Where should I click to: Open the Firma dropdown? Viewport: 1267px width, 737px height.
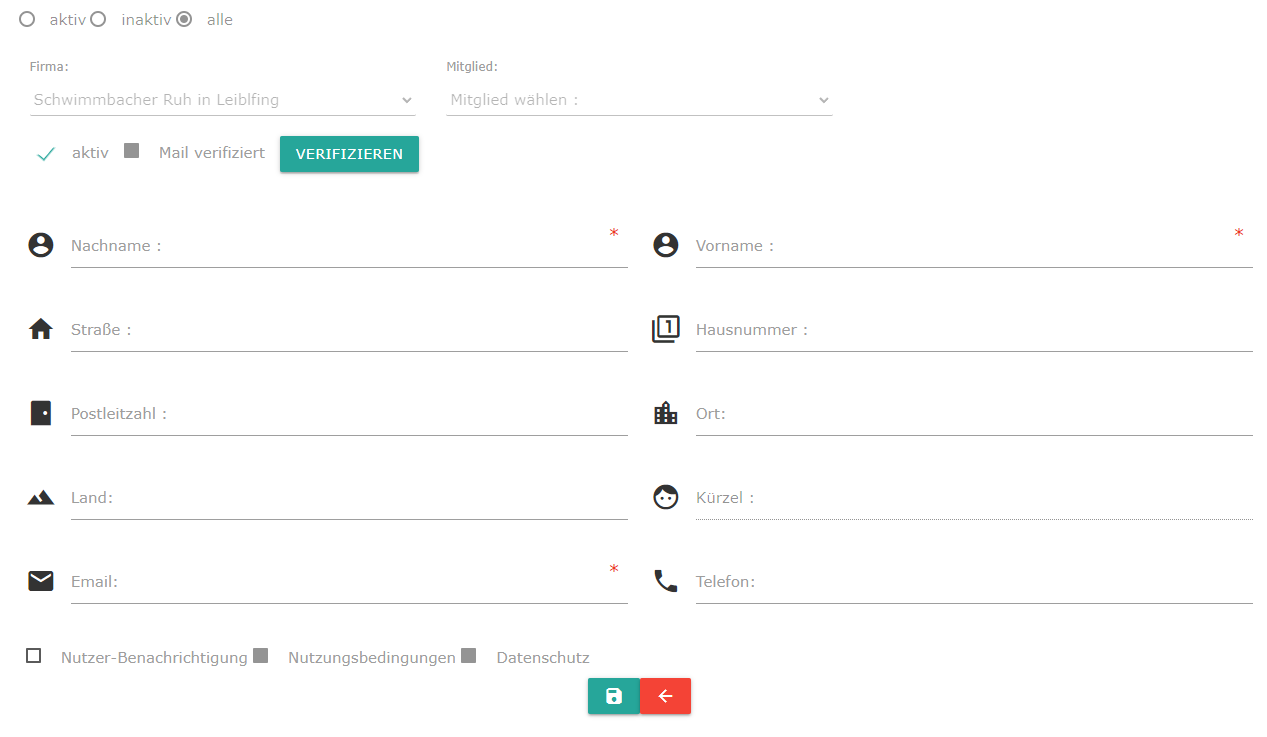(x=222, y=100)
